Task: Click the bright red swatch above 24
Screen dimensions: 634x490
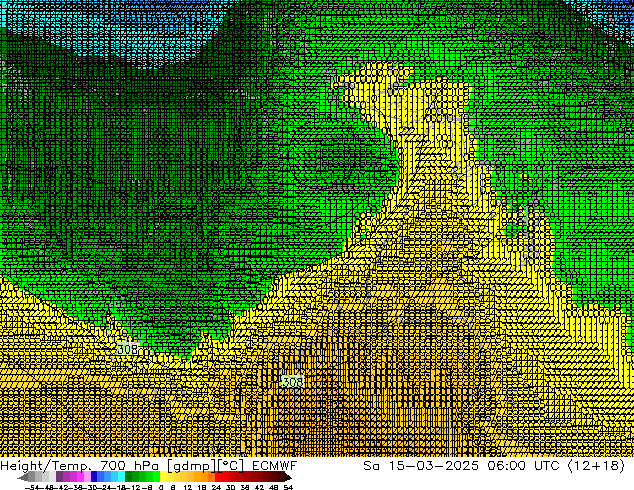Action: (218, 477)
